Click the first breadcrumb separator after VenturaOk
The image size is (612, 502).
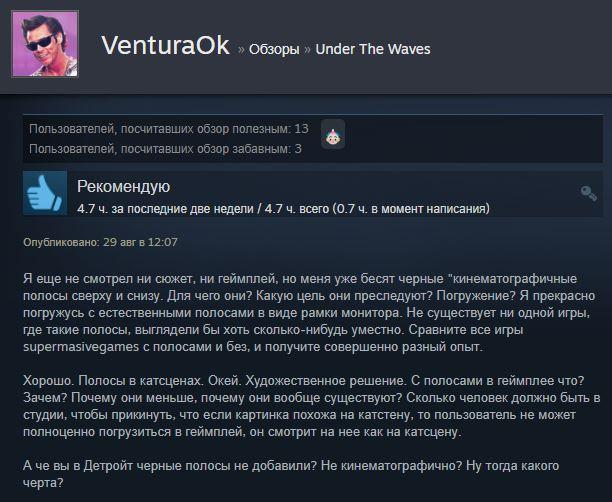tap(241, 50)
